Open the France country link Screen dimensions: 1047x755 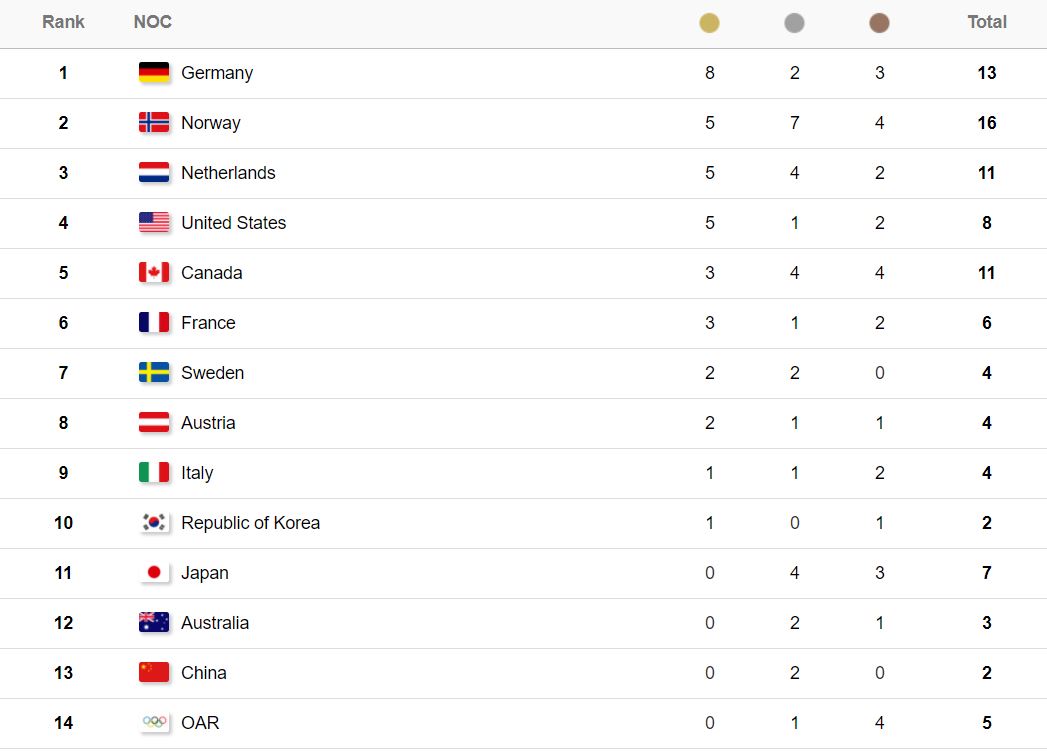(208, 323)
